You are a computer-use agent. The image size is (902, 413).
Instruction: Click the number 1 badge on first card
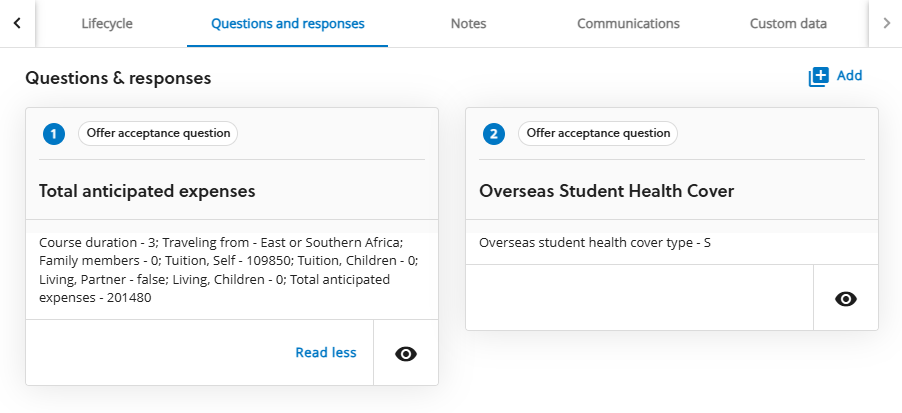(54, 134)
